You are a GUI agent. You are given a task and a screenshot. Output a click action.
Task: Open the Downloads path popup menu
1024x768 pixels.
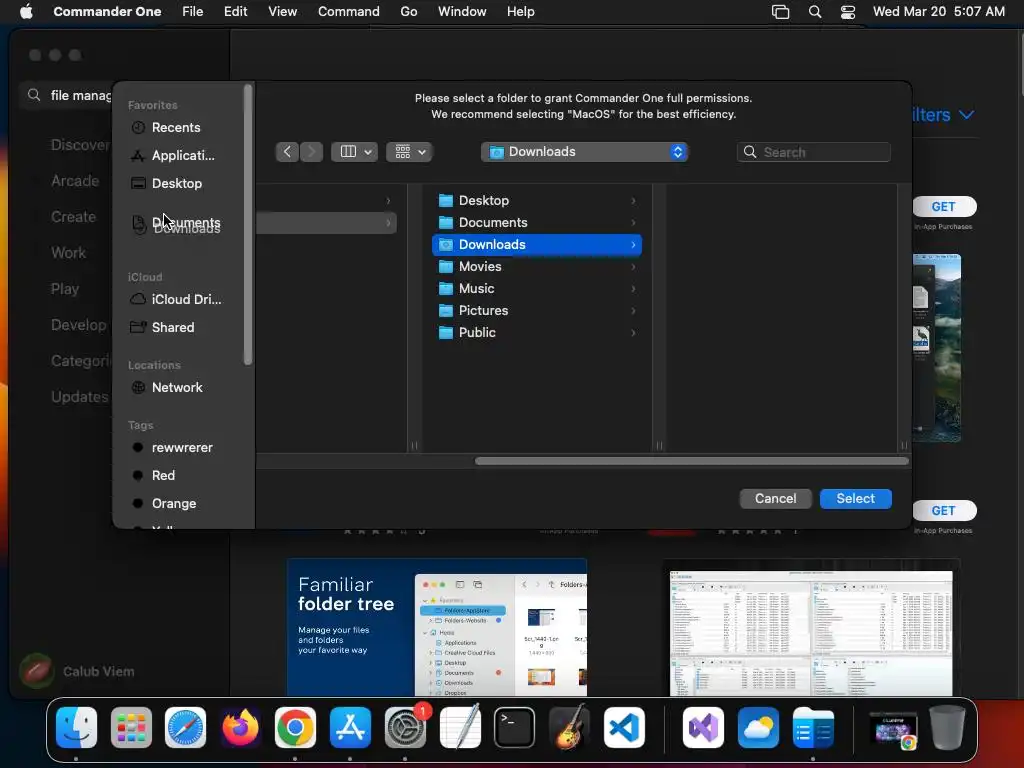point(584,152)
